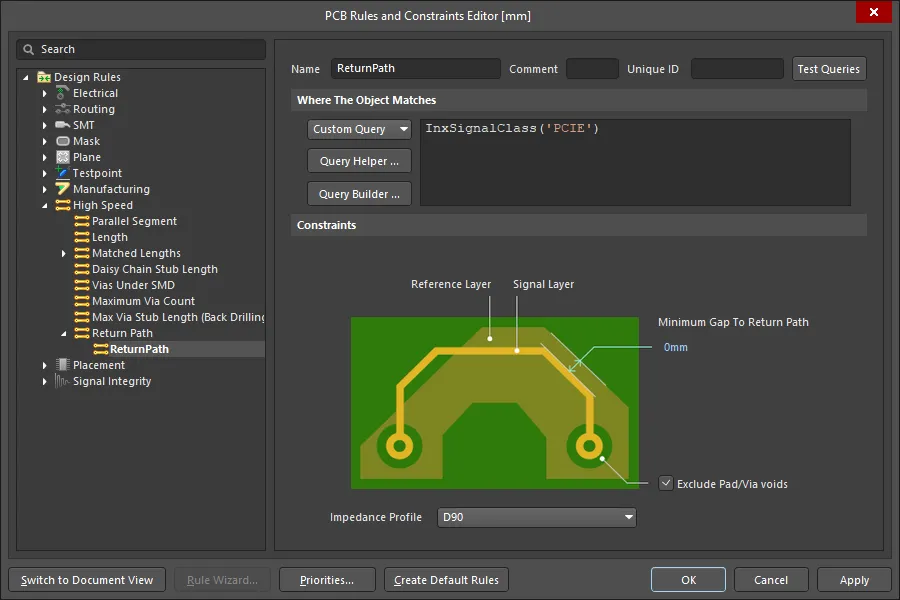Click the Search rules box
Viewport: 900px width, 600px height.
tap(141, 49)
